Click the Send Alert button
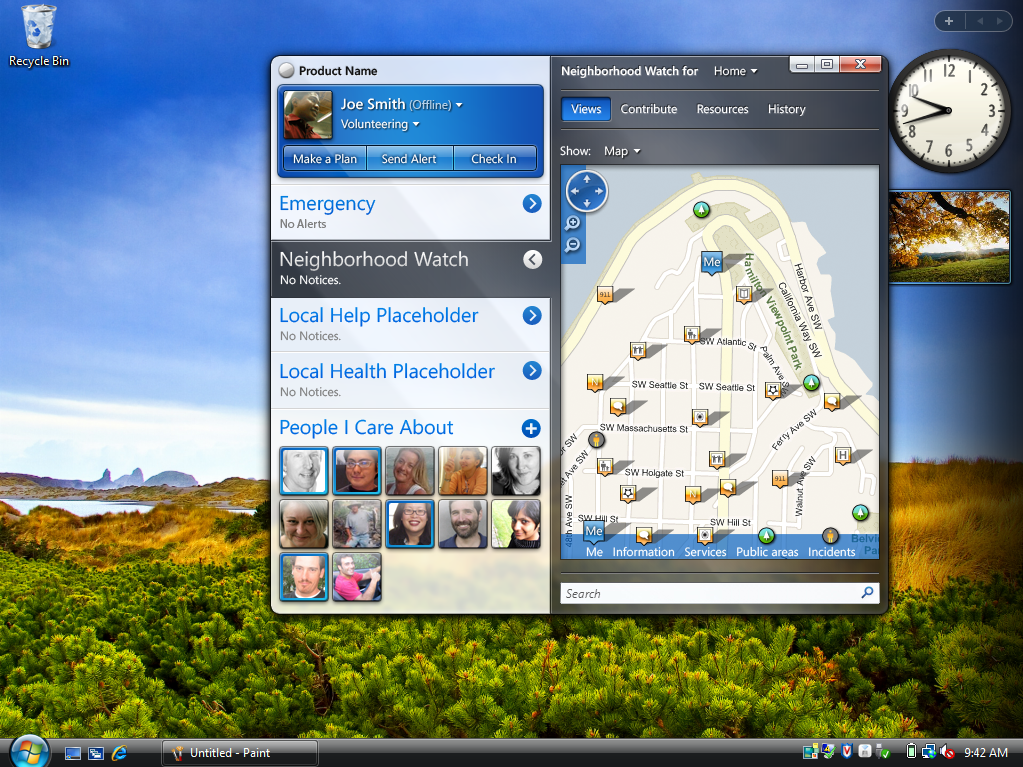Screen dimensions: 1023x767 409,158
